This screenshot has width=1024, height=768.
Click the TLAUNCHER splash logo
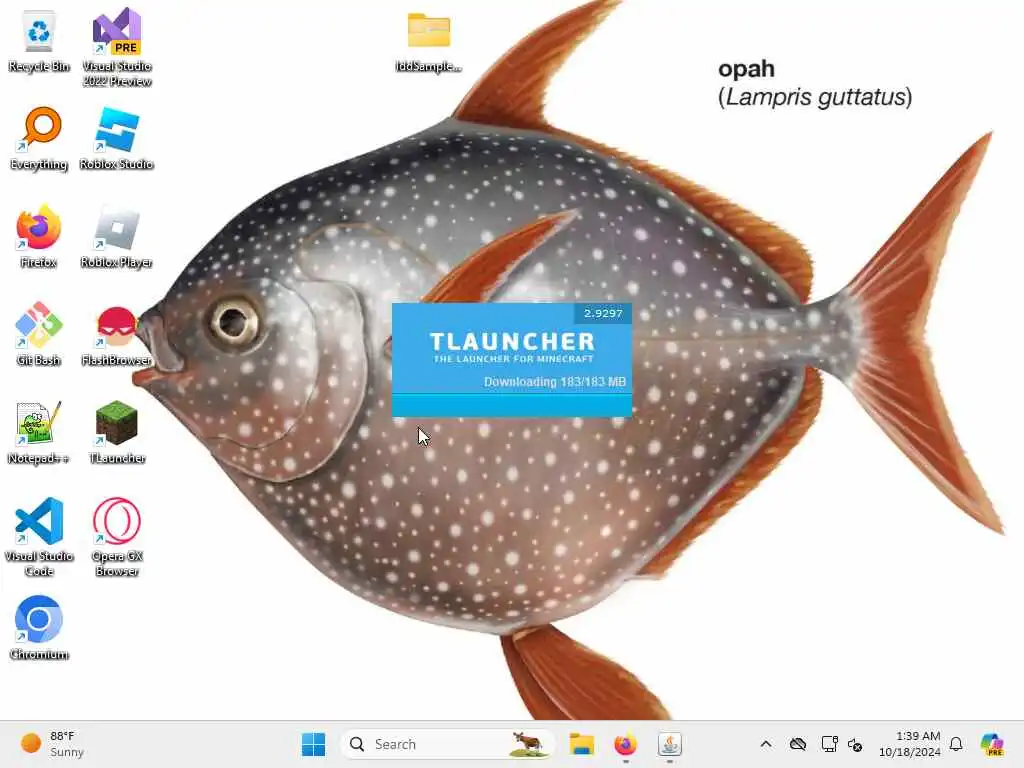[x=513, y=346]
